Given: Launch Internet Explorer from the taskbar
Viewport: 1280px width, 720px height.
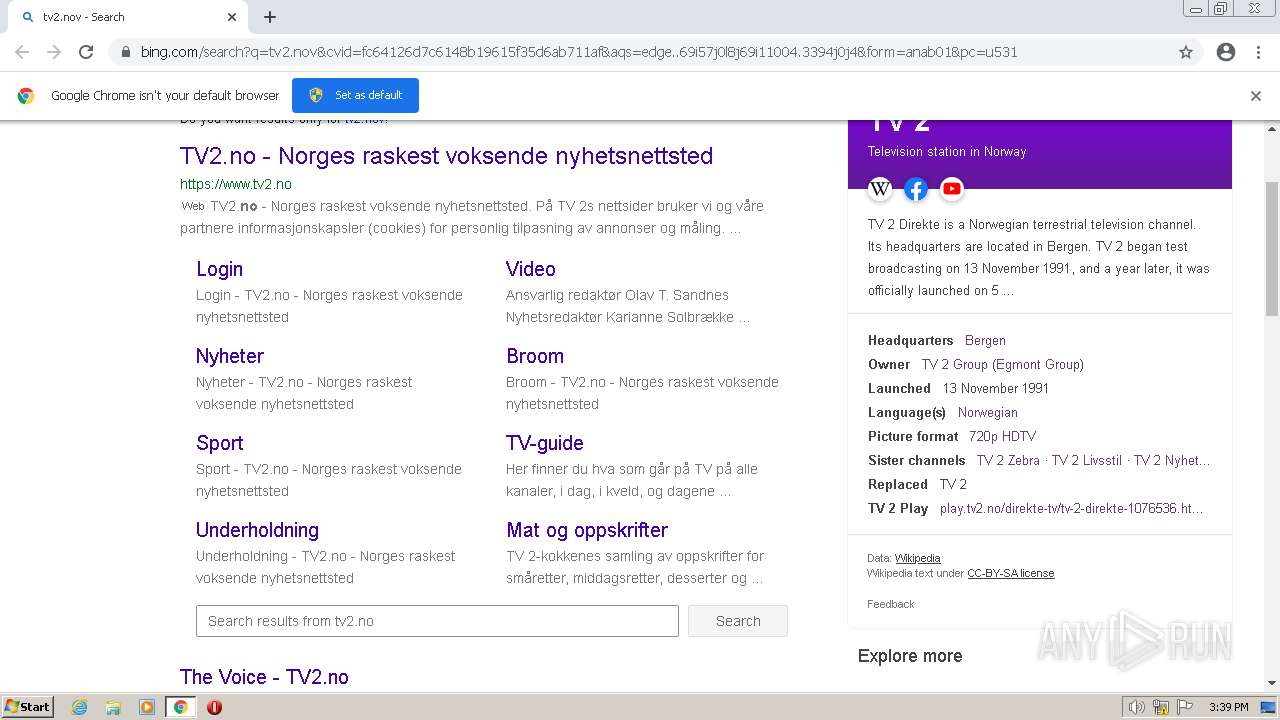Looking at the screenshot, I should pos(80,707).
